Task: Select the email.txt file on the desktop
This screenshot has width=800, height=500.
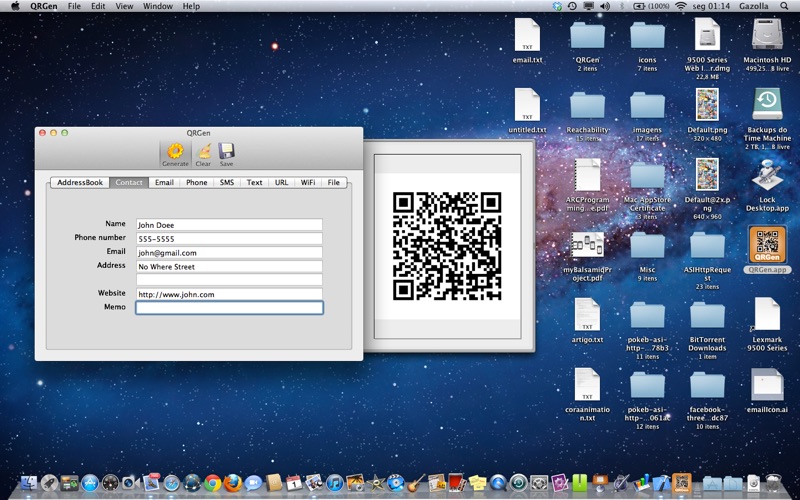Action: click(527, 41)
